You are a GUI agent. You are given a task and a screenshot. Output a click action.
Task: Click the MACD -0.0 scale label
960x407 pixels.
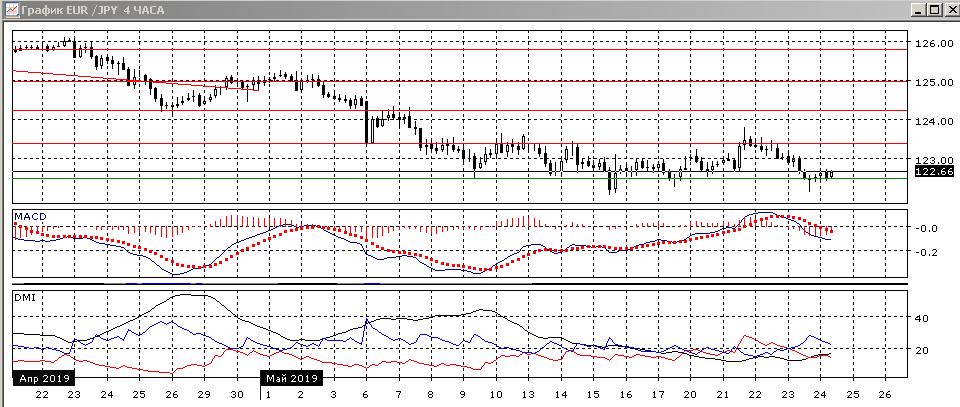pyautogui.click(x=928, y=228)
